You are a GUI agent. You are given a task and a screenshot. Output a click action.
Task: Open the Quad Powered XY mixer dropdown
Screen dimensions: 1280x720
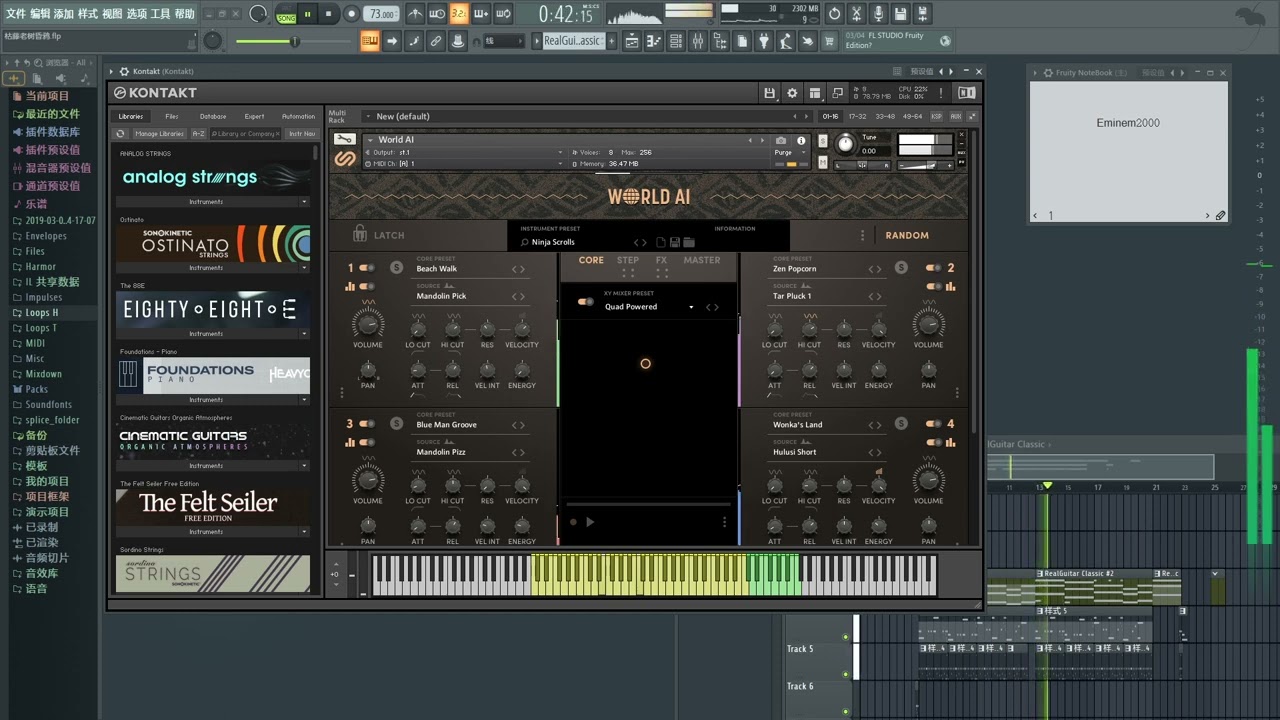coord(649,307)
